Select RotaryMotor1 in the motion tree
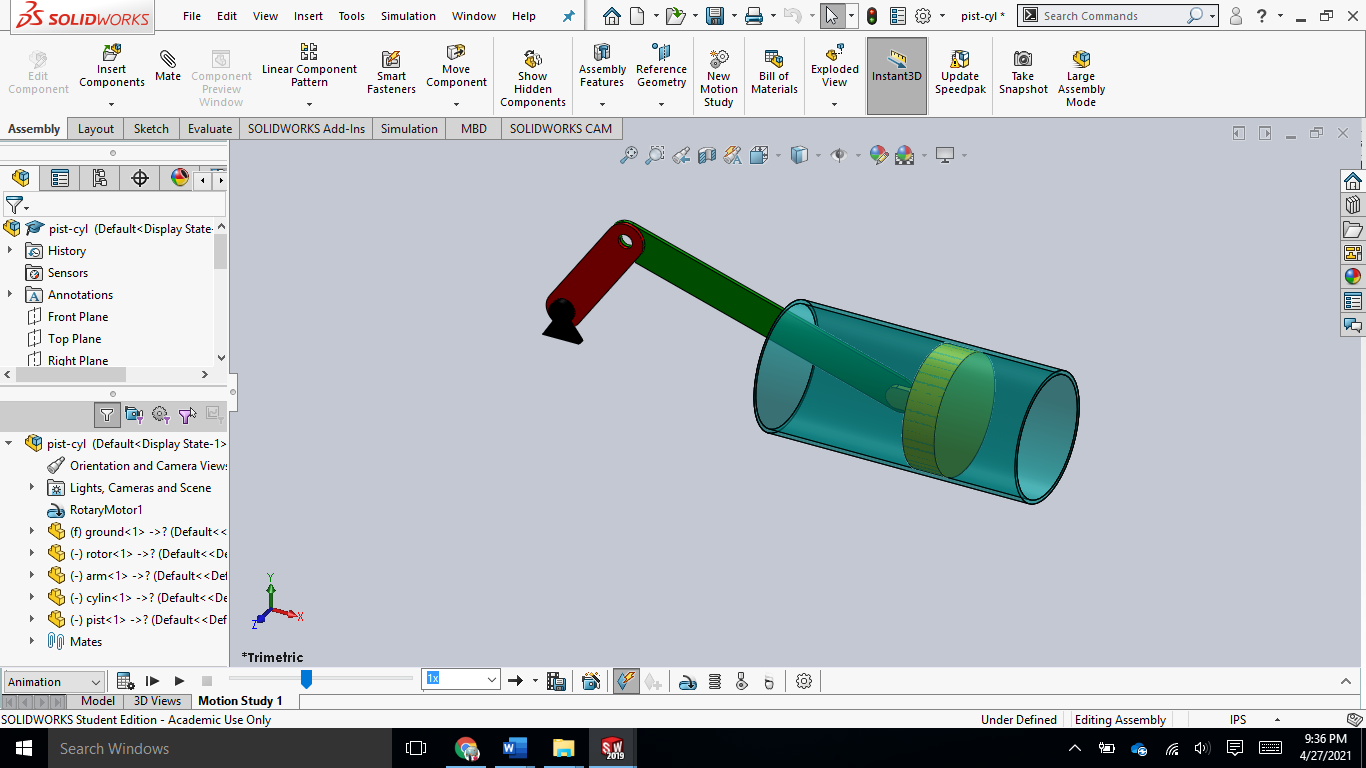This screenshot has width=1366, height=768. [106, 510]
